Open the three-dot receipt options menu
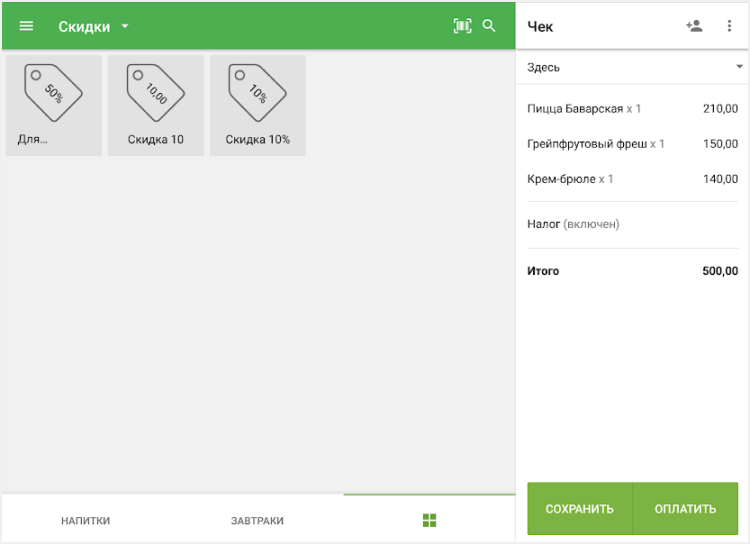This screenshot has height=544, width=750. pyautogui.click(x=729, y=26)
